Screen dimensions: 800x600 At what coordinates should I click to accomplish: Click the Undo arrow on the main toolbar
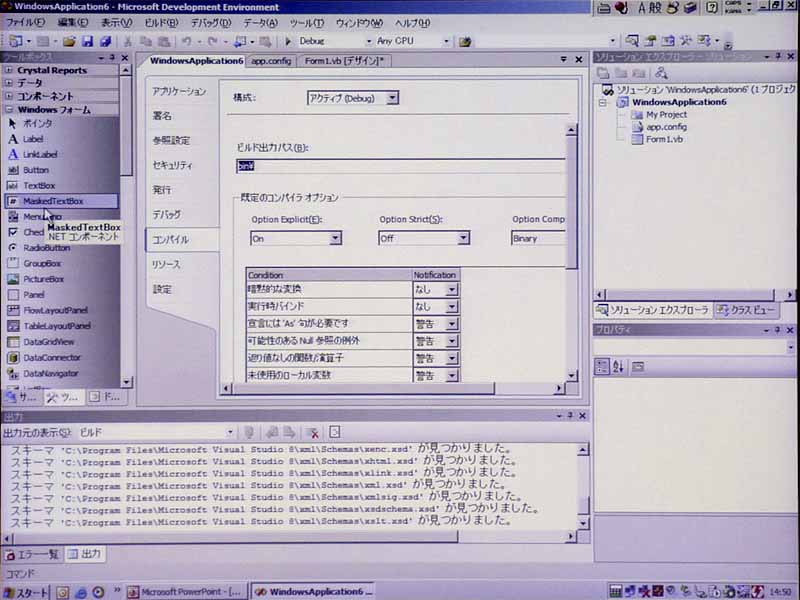coord(186,41)
